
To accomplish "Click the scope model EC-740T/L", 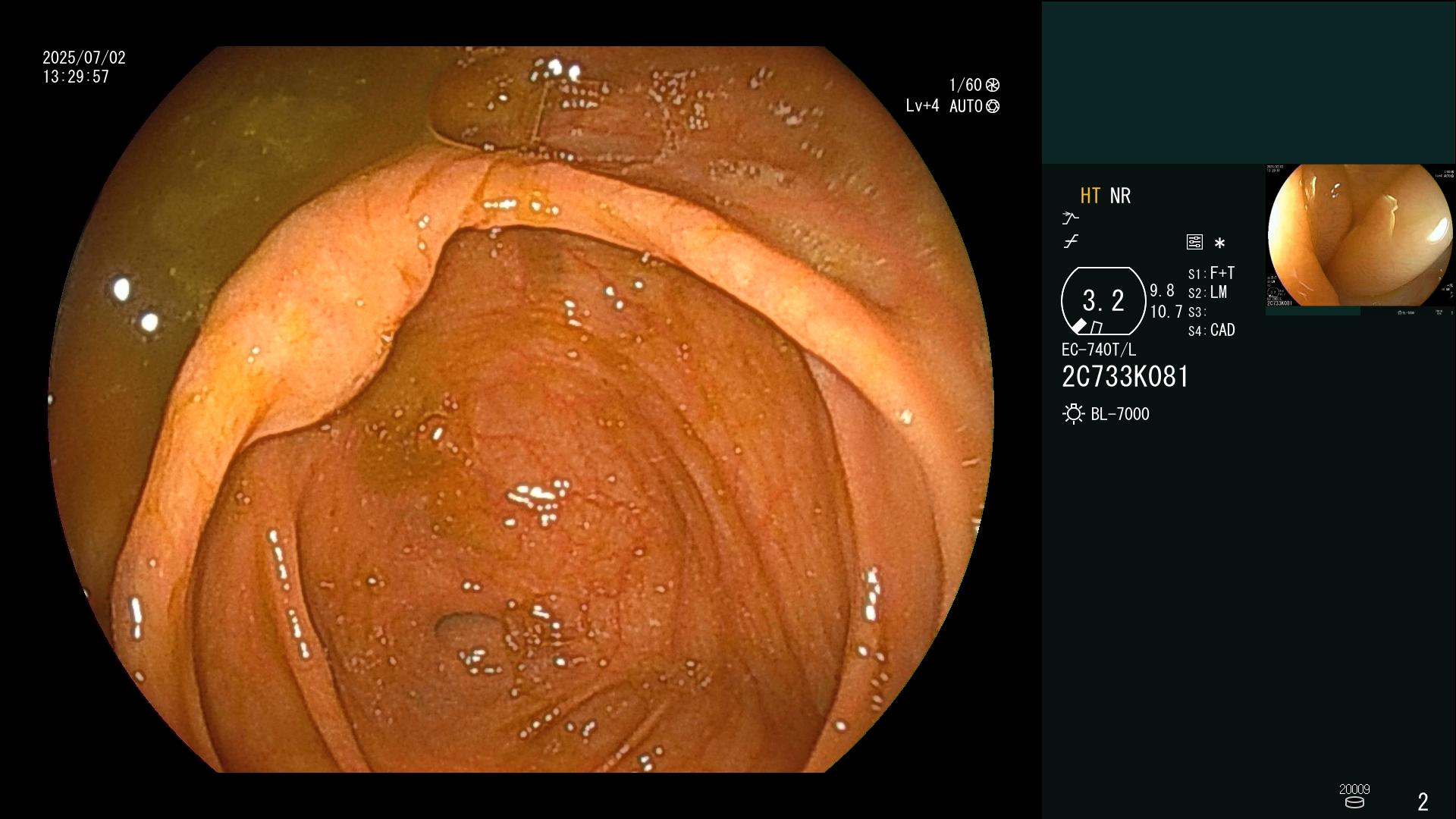I will pos(1099,350).
